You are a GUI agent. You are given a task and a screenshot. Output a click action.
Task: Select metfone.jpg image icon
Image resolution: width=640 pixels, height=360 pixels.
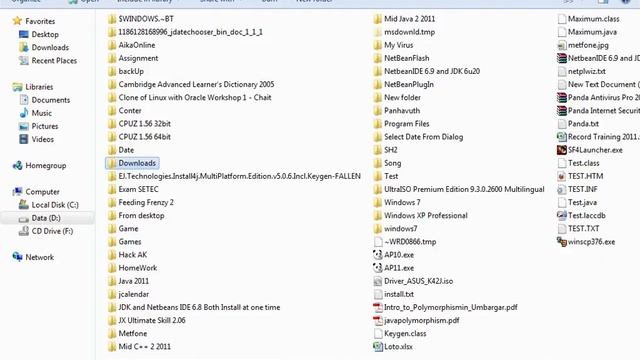click(x=562, y=45)
